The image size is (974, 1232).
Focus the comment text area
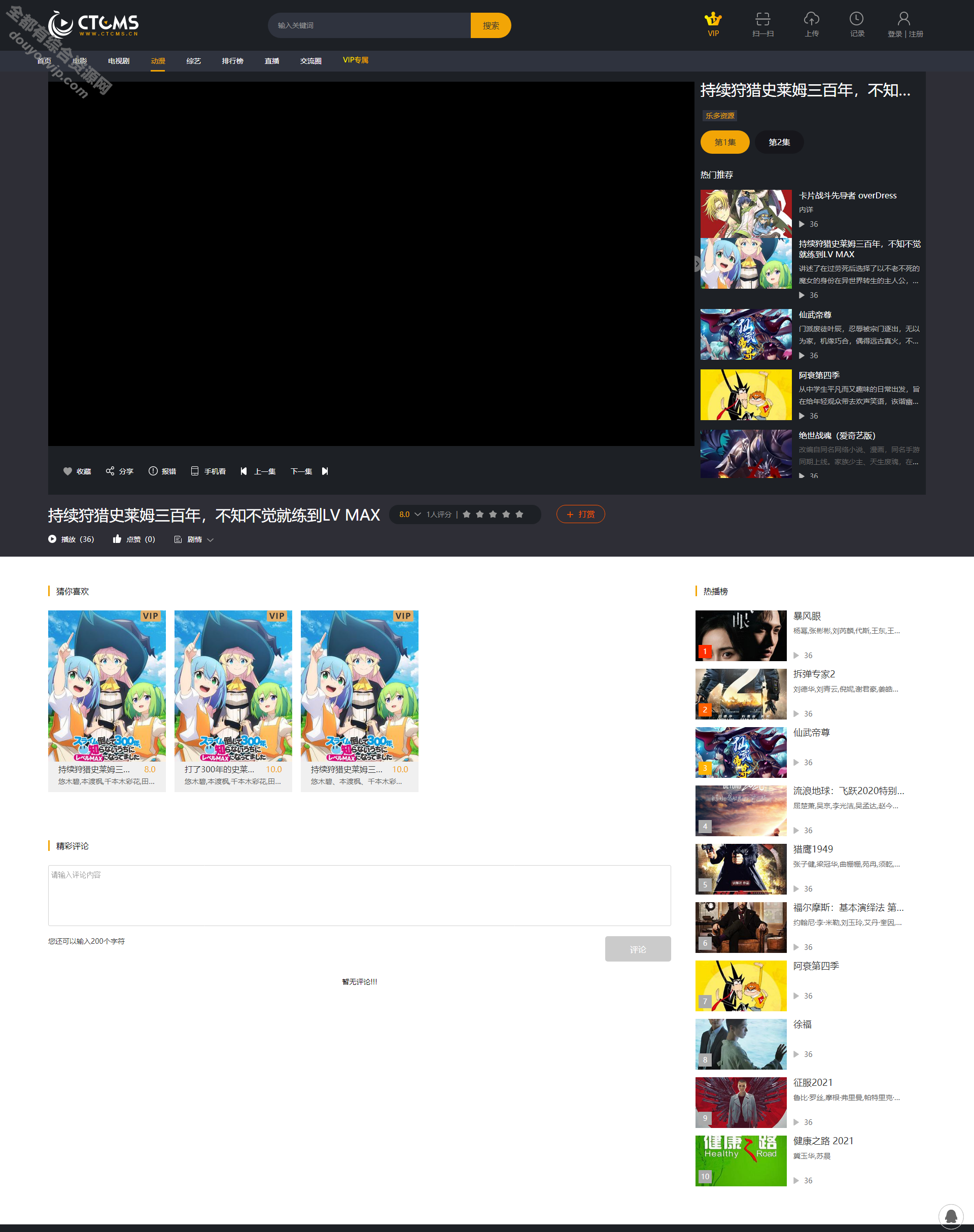359,896
